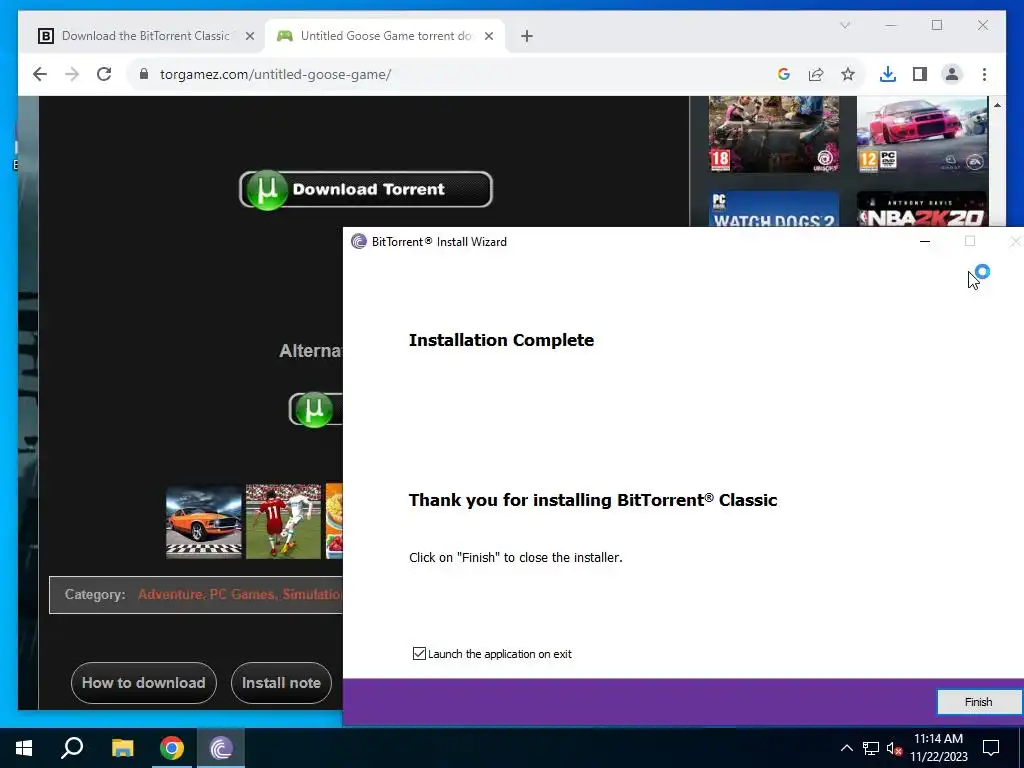This screenshot has width=1024, height=768.
Task: Open the red car racing game thumbnail
Action: click(x=921, y=135)
